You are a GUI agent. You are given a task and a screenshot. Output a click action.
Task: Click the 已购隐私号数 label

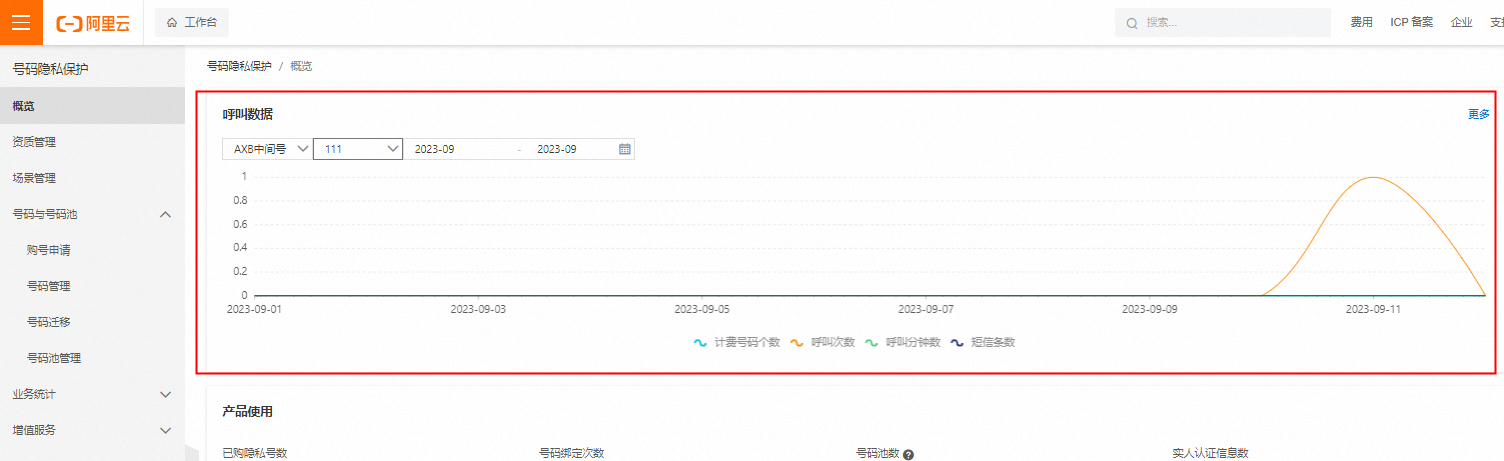pos(255,453)
